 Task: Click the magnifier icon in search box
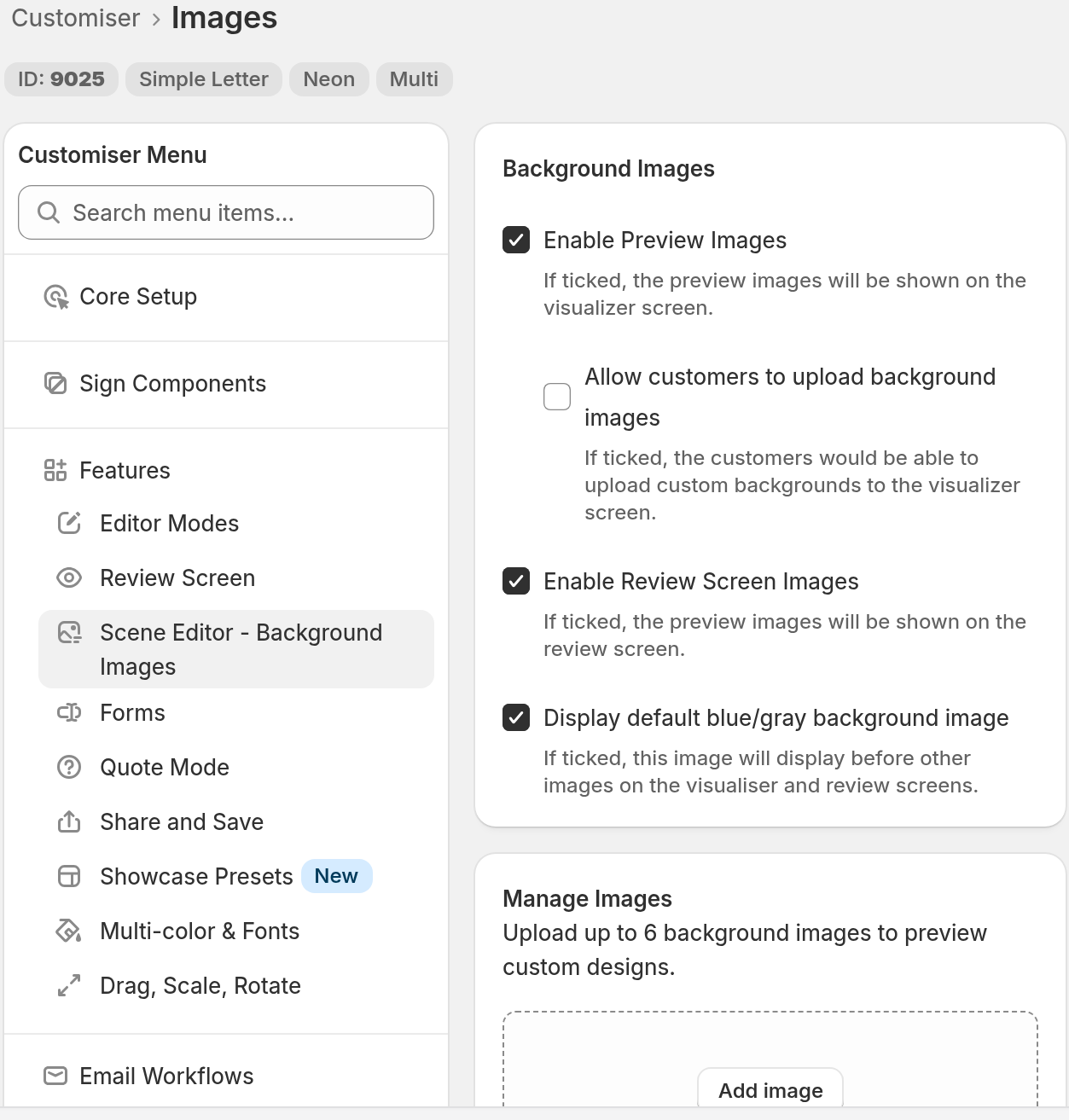coord(49,212)
